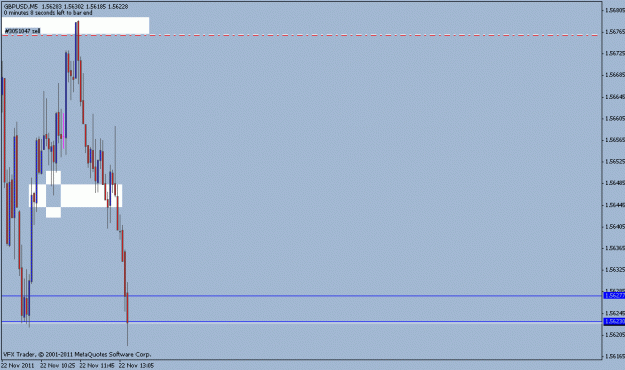This screenshot has width=625, height=370.
Task: Click the 1.56805 price scale label
Action: click(x=615, y=10)
